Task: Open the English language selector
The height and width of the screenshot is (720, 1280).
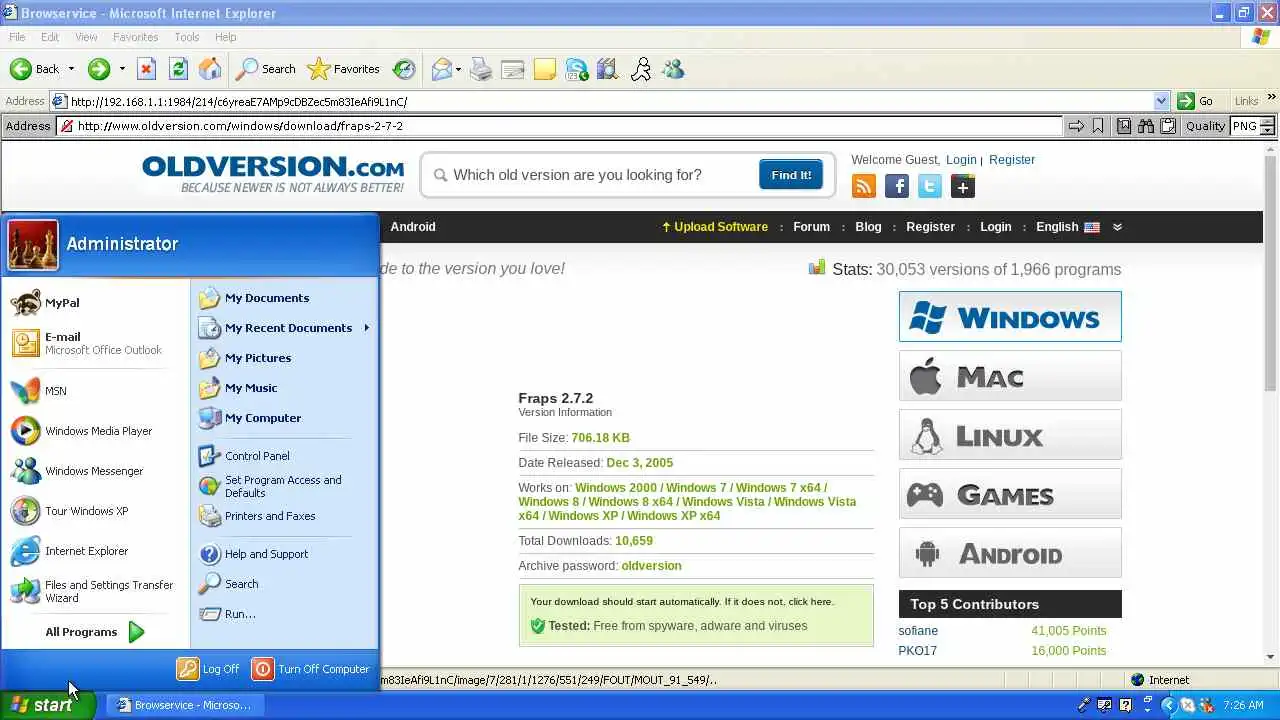Action: [x=1067, y=227]
